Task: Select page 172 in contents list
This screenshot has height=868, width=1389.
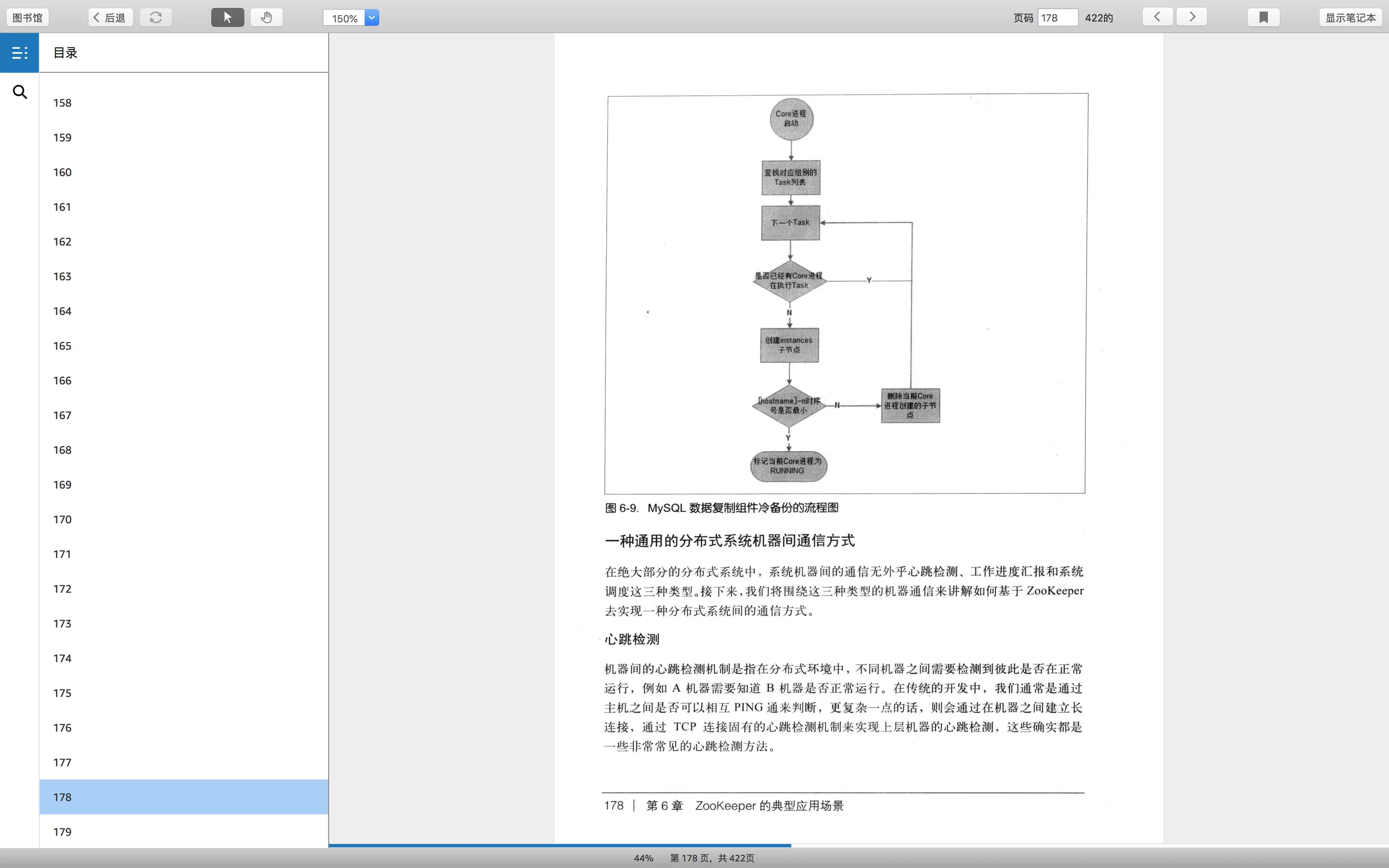Action: [x=62, y=589]
